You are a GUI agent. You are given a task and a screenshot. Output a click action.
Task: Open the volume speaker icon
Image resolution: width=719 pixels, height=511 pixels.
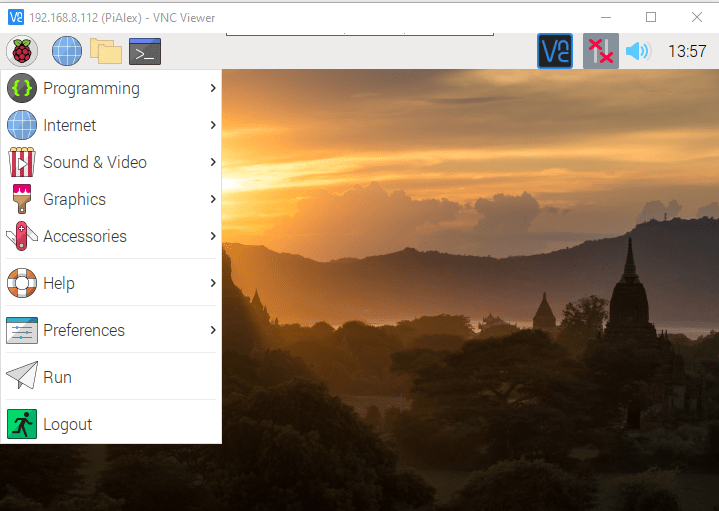tap(638, 51)
